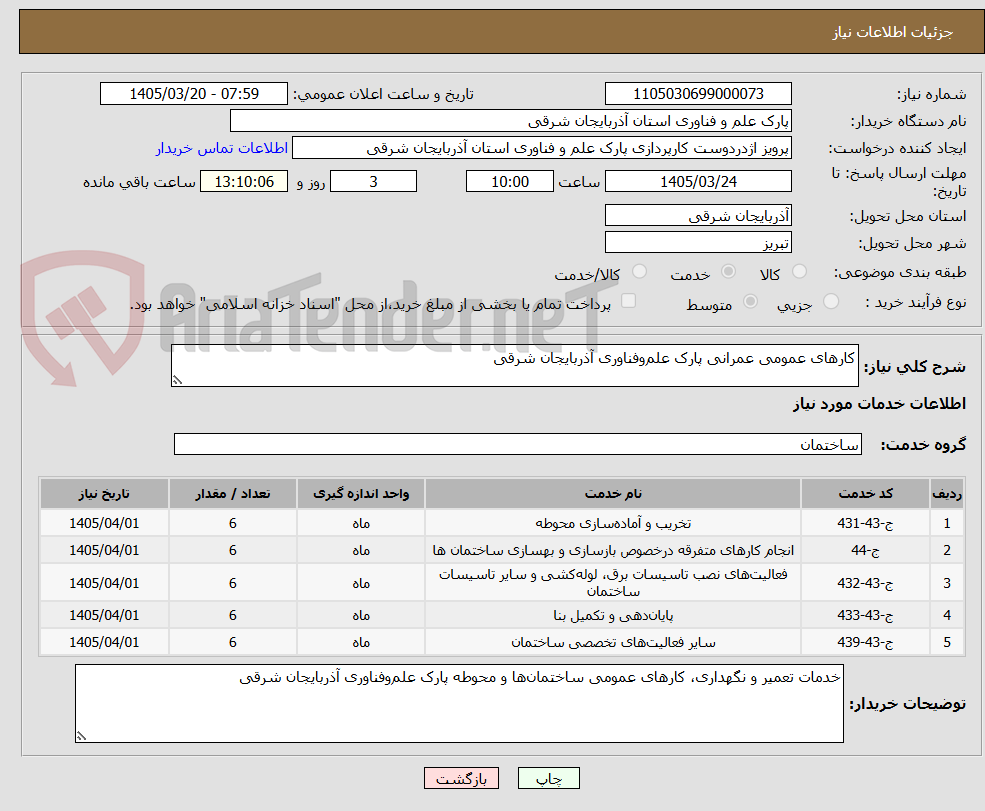This screenshot has height=811, width=985.
Task: Click the deadline hour field 10:00
Action: pos(509,182)
